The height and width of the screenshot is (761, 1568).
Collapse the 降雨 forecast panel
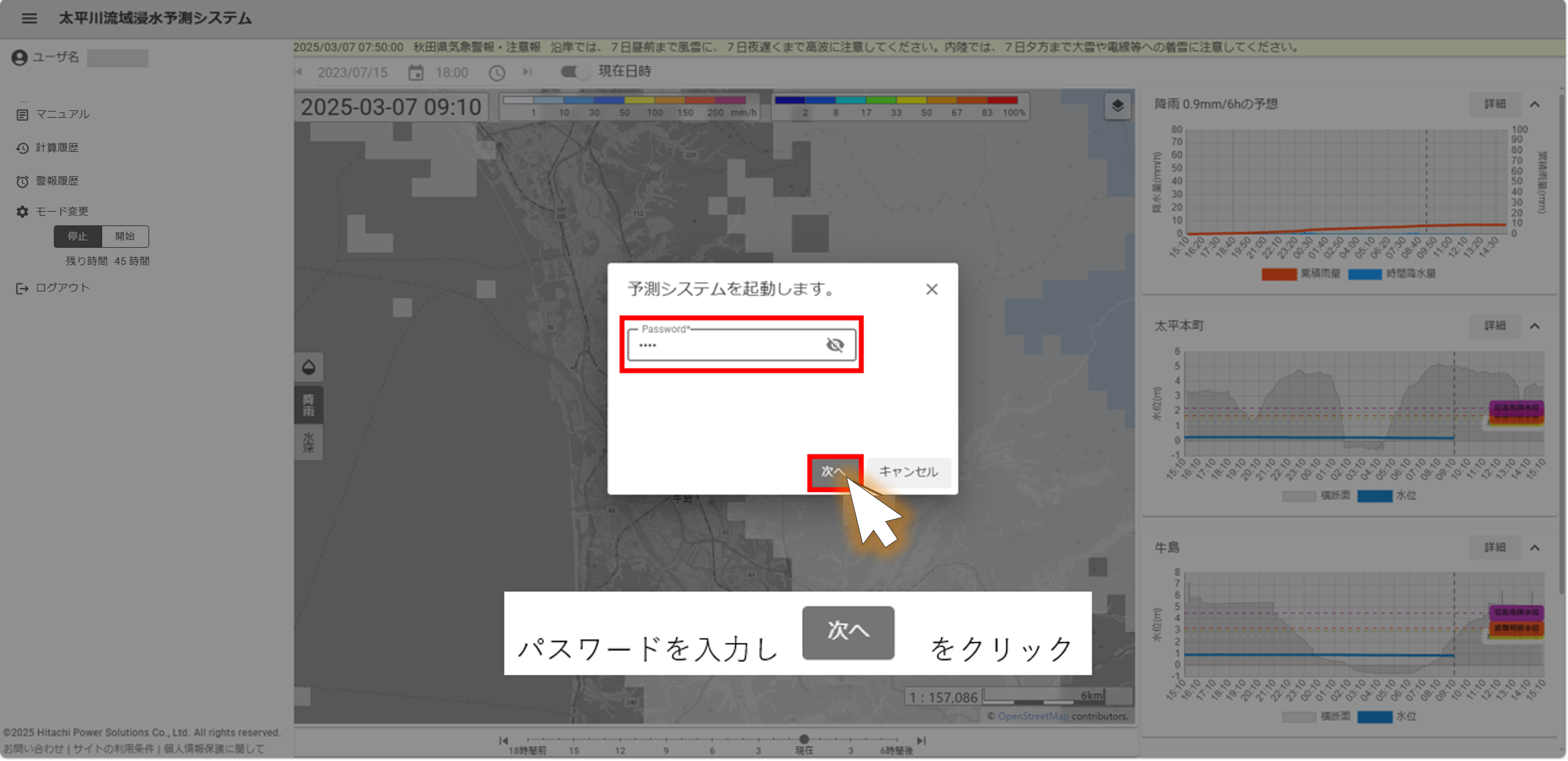pos(1535,104)
